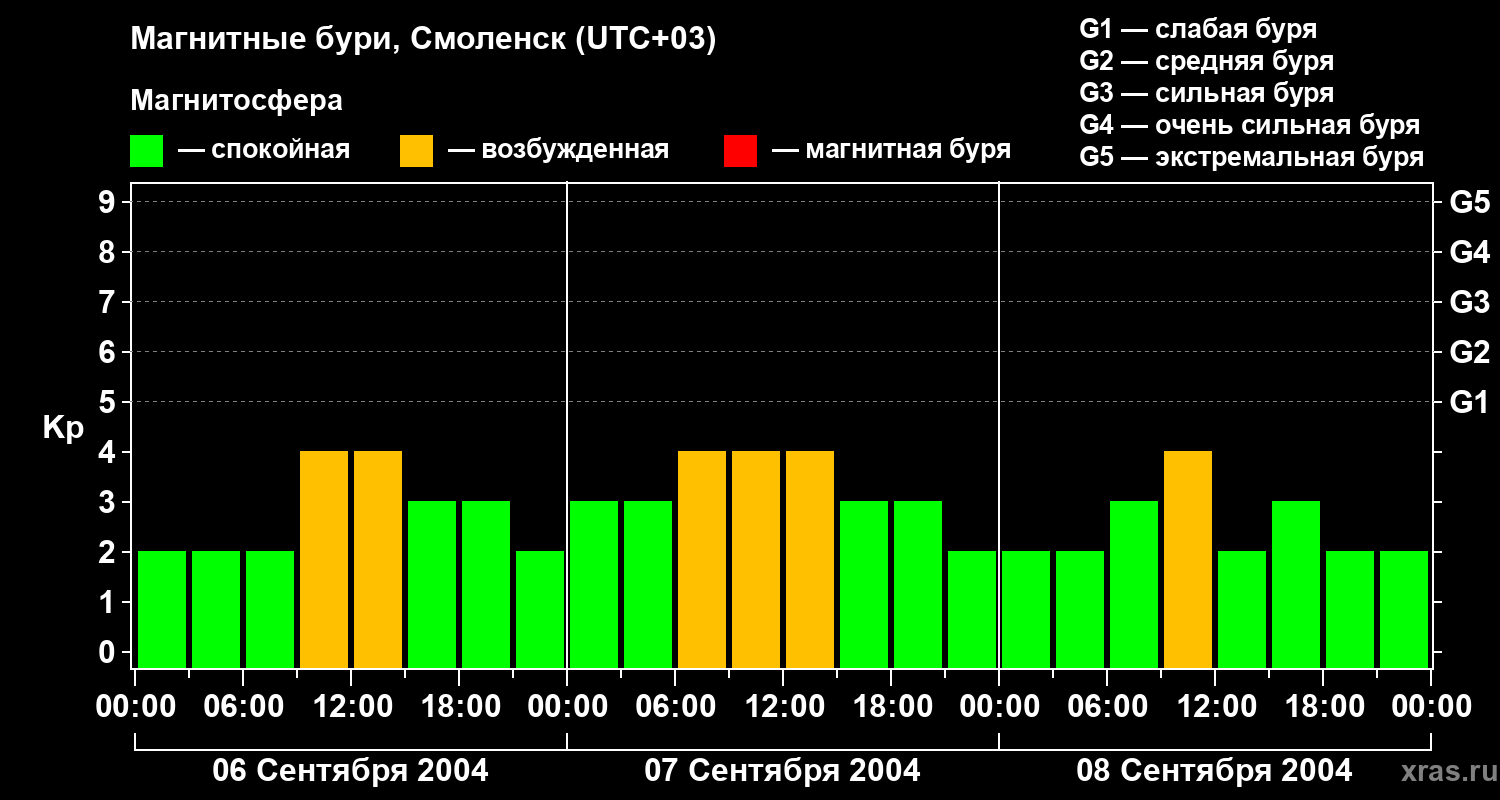This screenshot has height=800, width=1500.
Task: Select the '08 Сентября 2004' date label
Action: (x=1215, y=771)
